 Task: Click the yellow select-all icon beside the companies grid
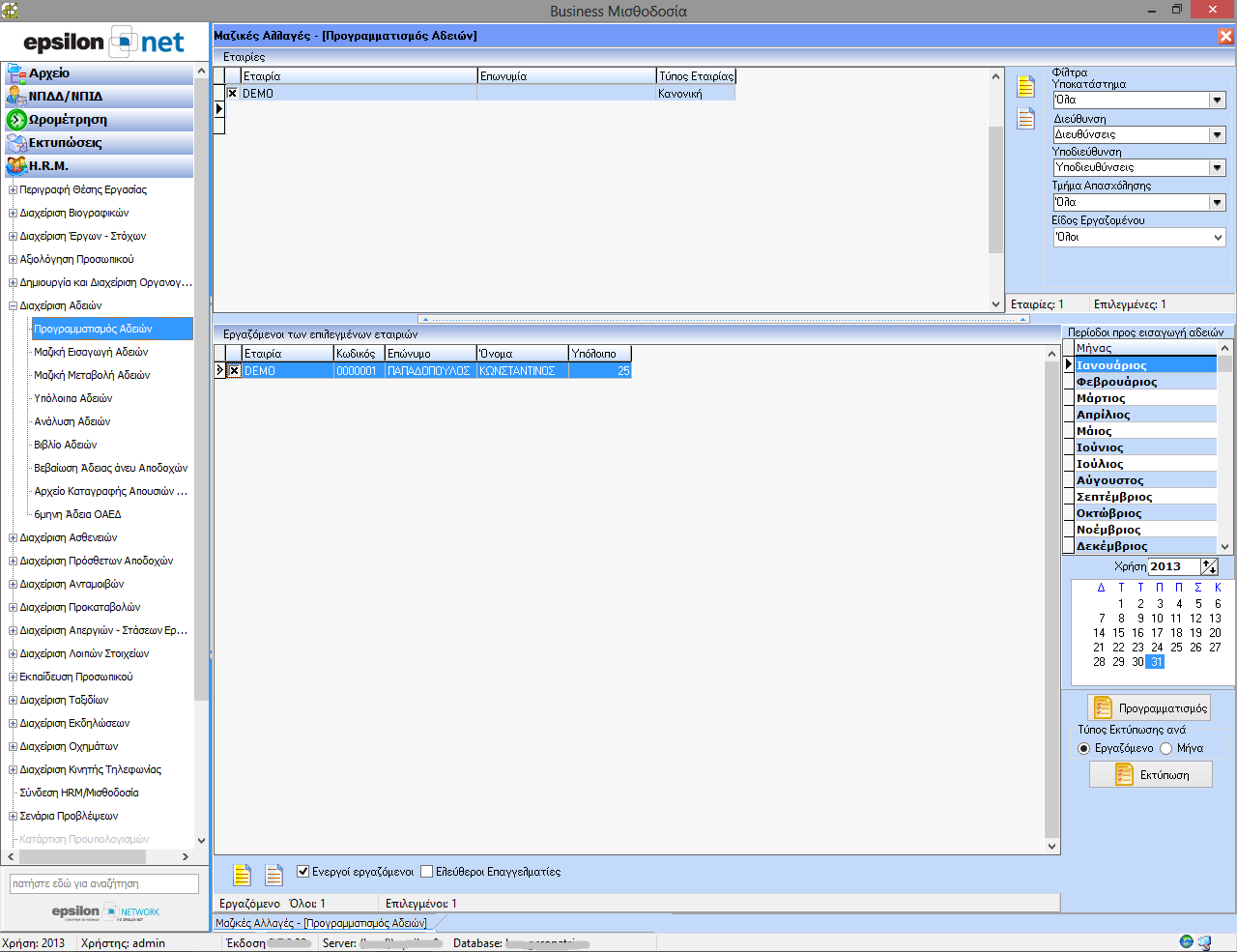point(1025,87)
